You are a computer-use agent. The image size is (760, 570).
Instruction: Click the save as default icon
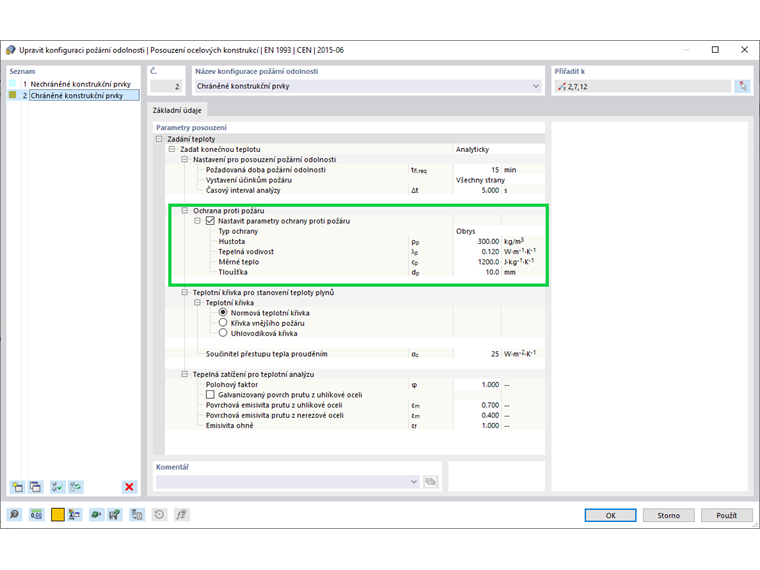pos(114,515)
